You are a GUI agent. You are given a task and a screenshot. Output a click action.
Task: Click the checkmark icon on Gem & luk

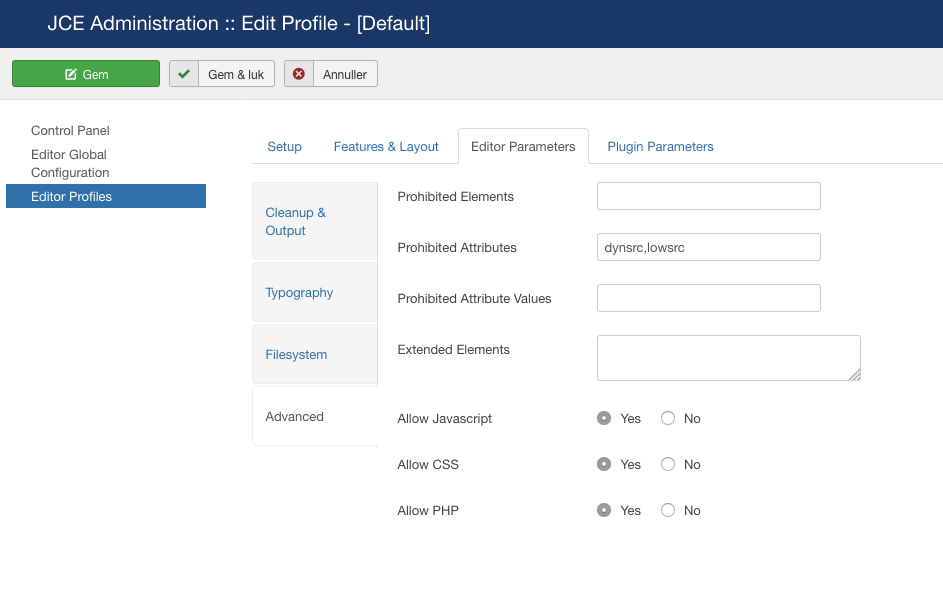click(184, 74)
